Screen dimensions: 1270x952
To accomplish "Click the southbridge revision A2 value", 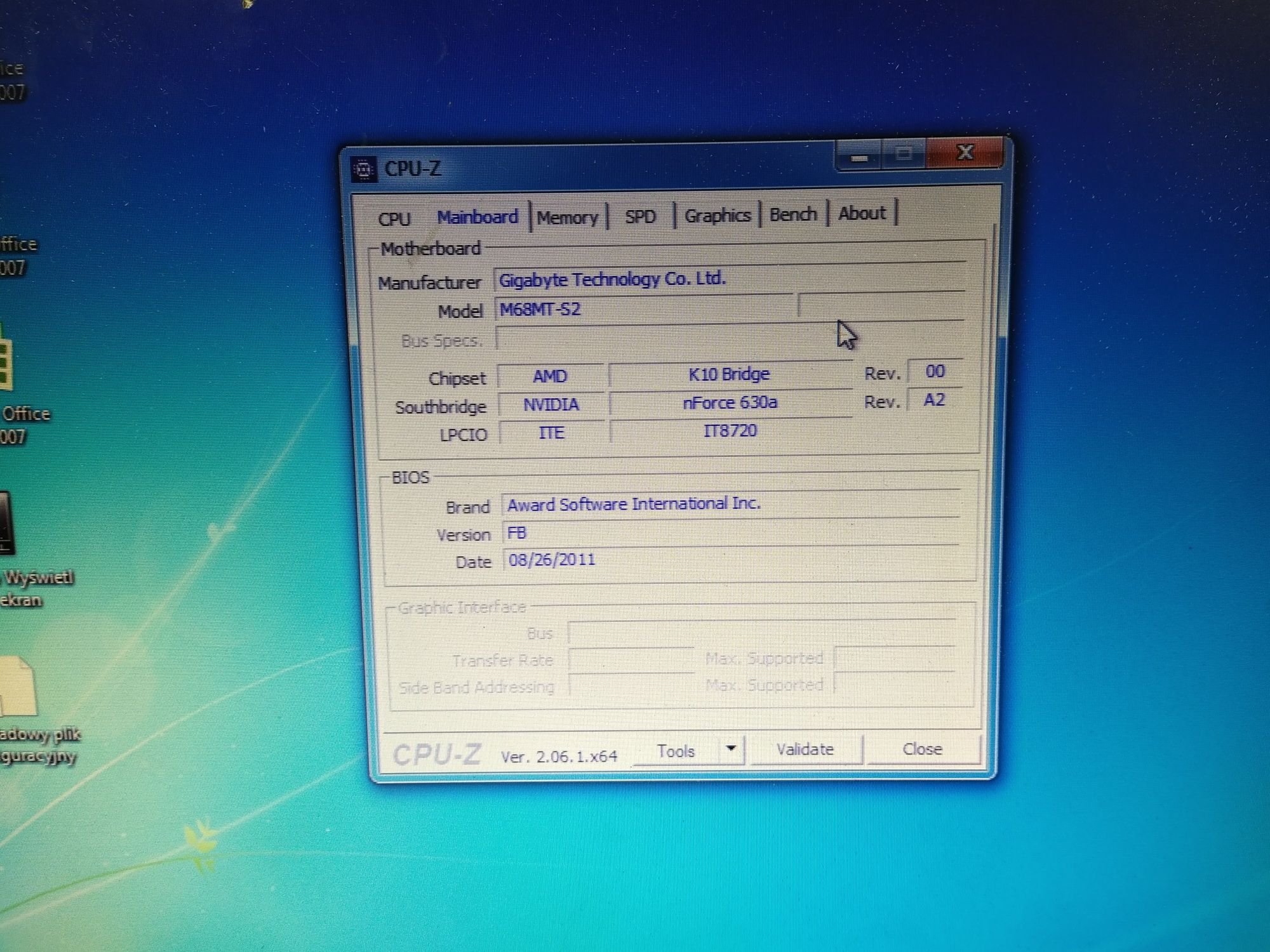I will point(934,400).
